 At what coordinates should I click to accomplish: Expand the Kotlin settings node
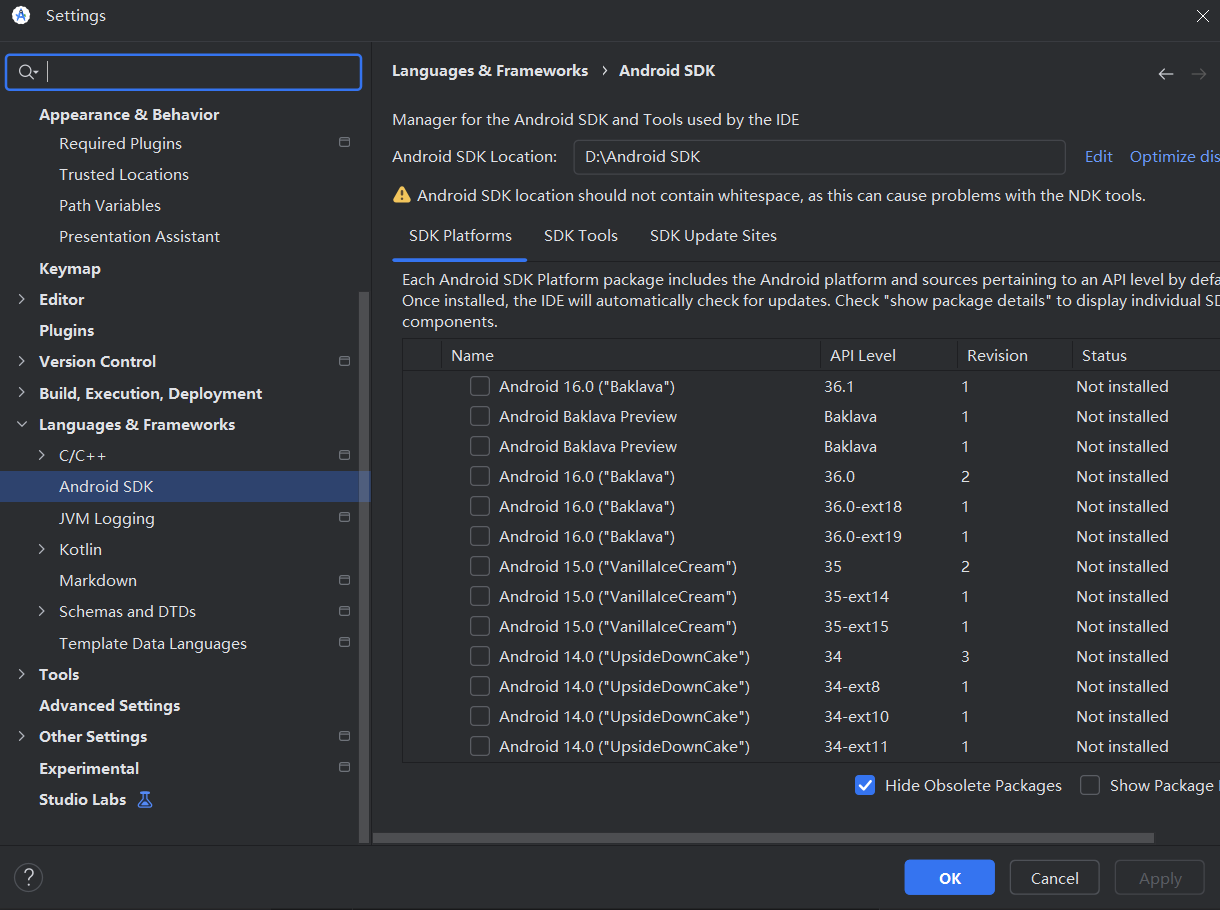42,549
